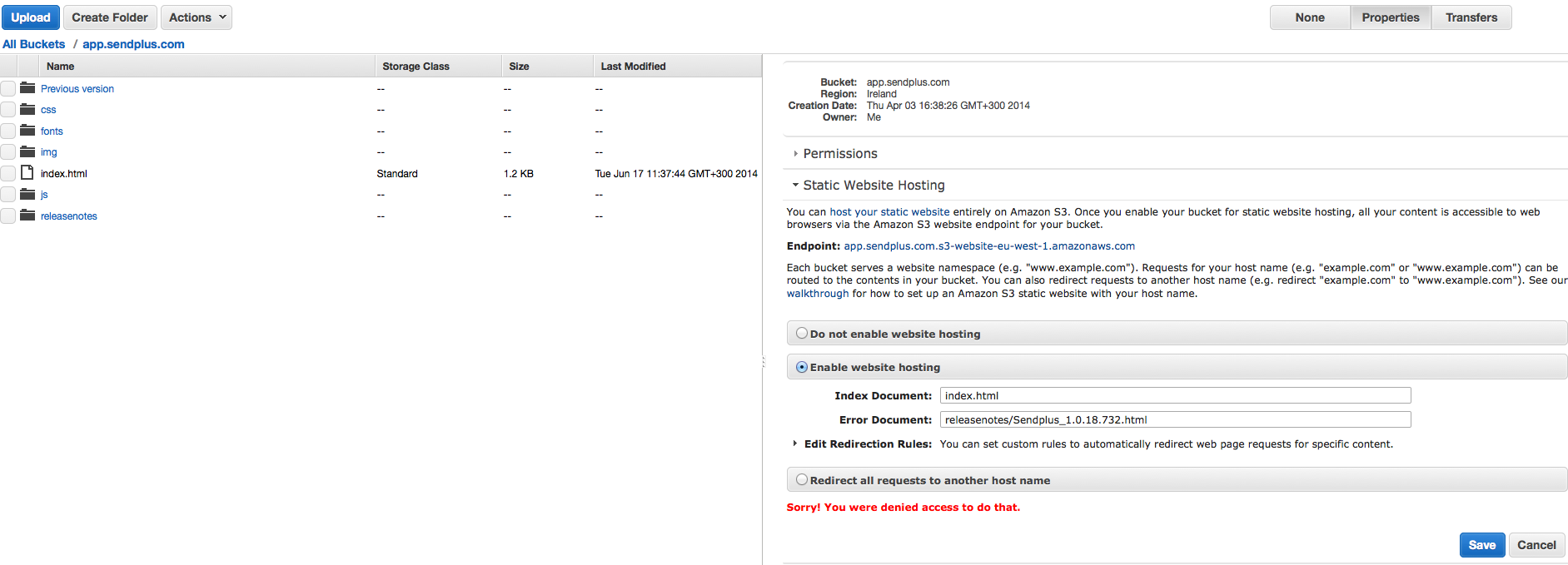Open the fonts folder link

coord(52,131)
